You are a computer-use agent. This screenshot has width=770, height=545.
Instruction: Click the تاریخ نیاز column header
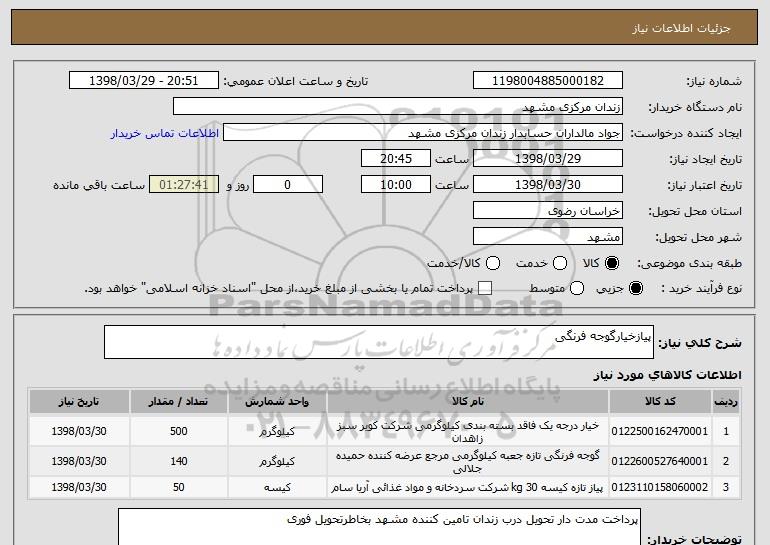(79, 402)
